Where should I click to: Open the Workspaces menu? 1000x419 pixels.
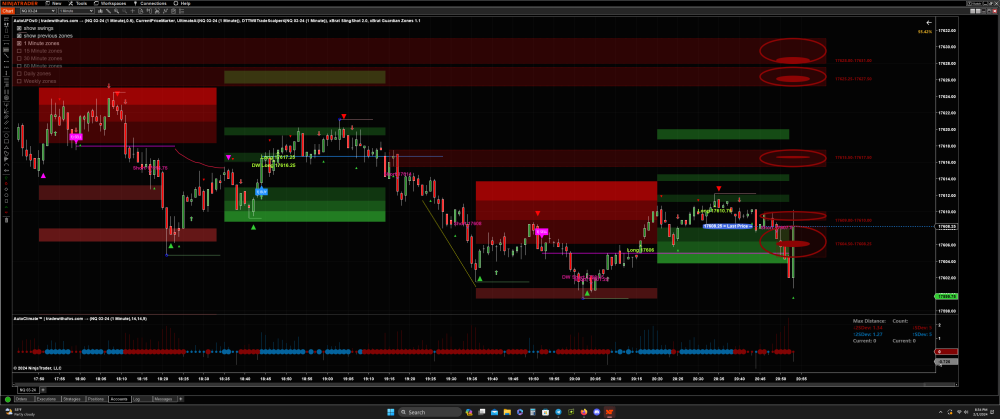[110, 3]
